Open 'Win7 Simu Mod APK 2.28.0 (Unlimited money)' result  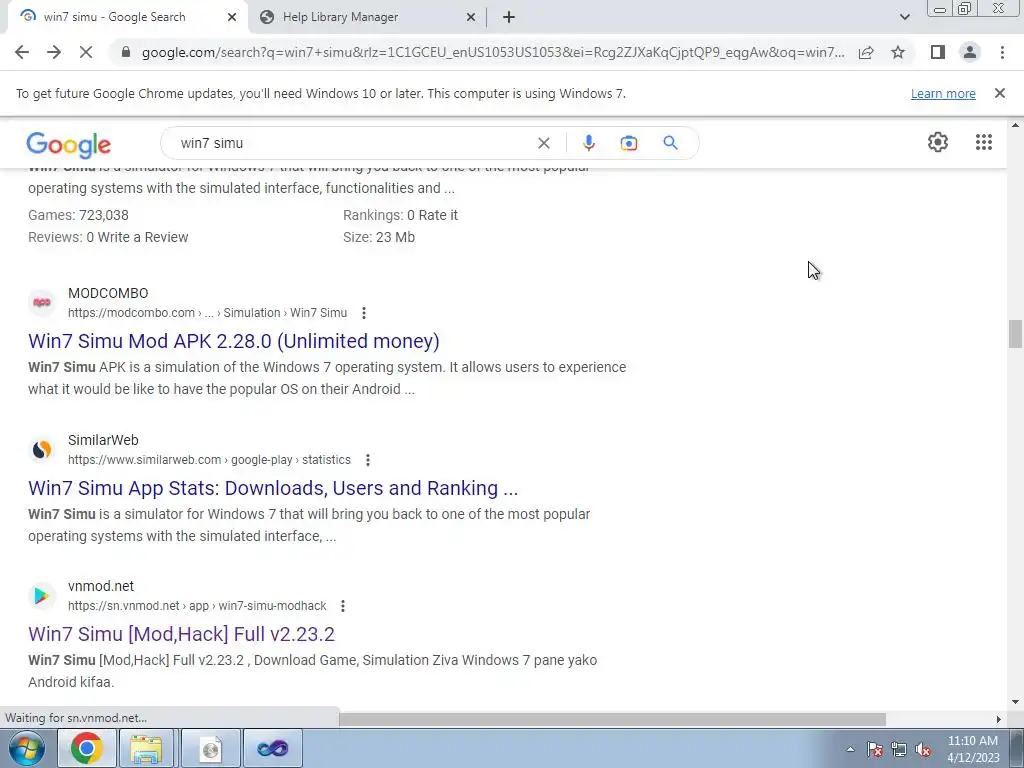234,341
